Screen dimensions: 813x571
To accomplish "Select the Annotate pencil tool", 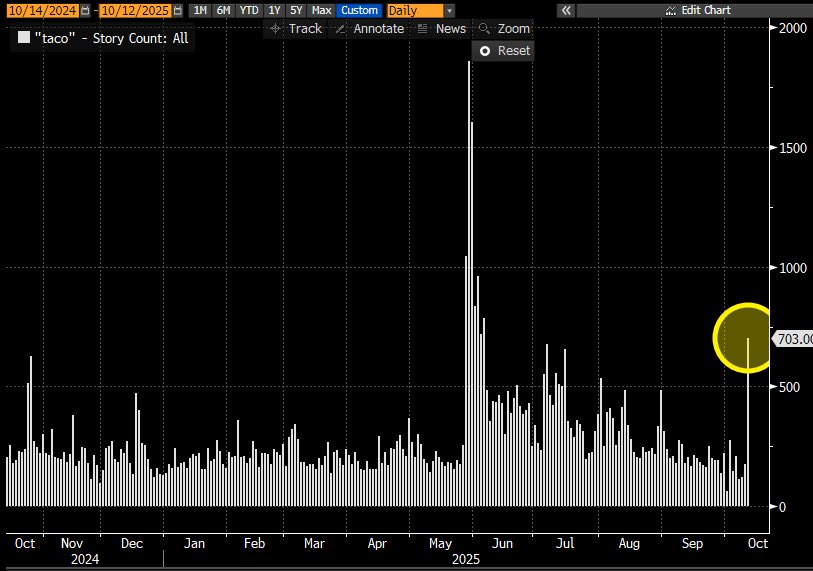I will tap(341, 29).
